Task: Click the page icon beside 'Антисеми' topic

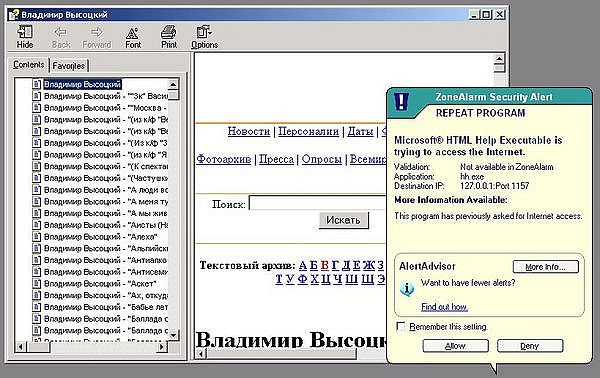Action: coord(36,272)
